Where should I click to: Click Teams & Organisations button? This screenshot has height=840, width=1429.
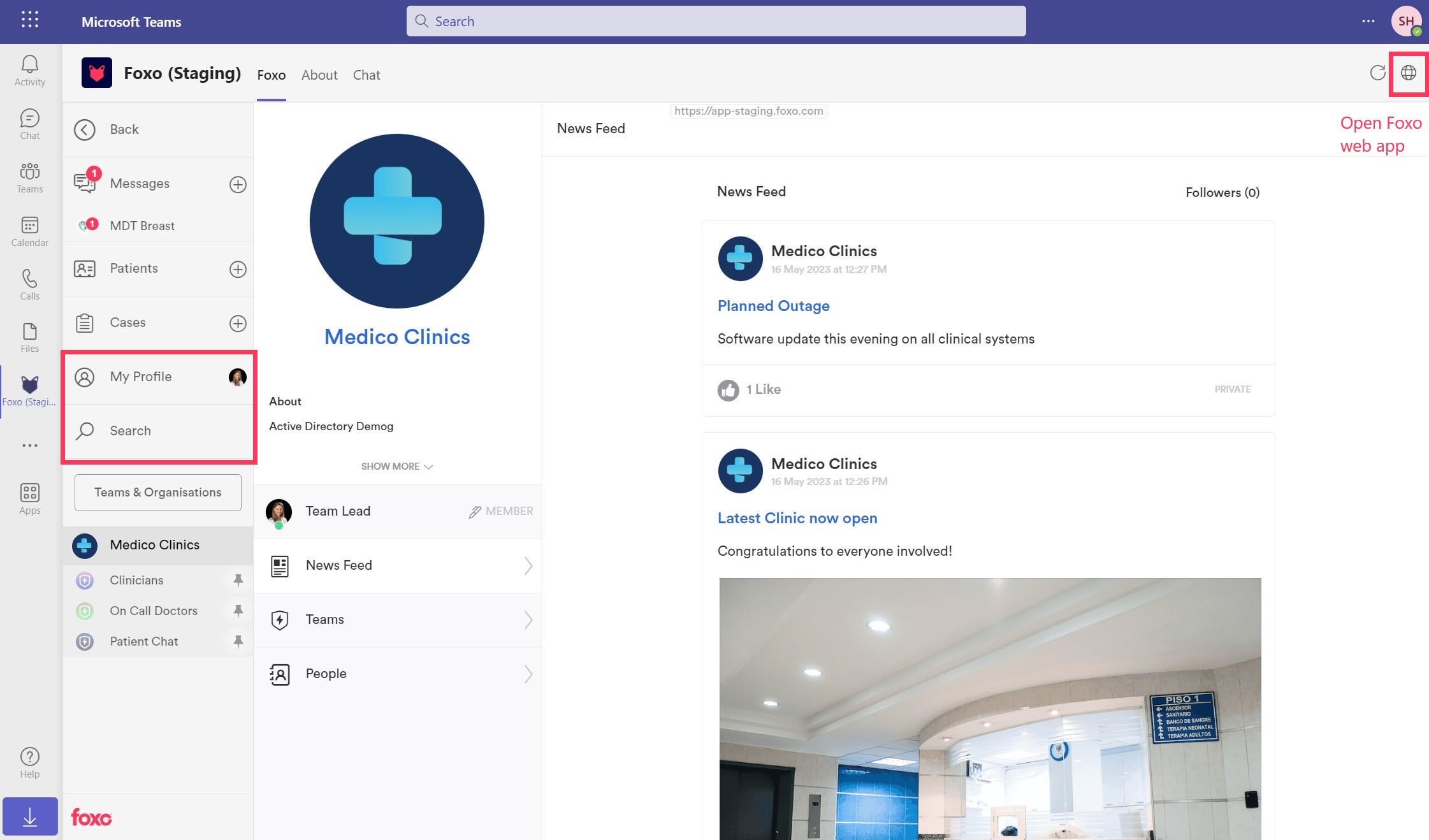(158, 492)
